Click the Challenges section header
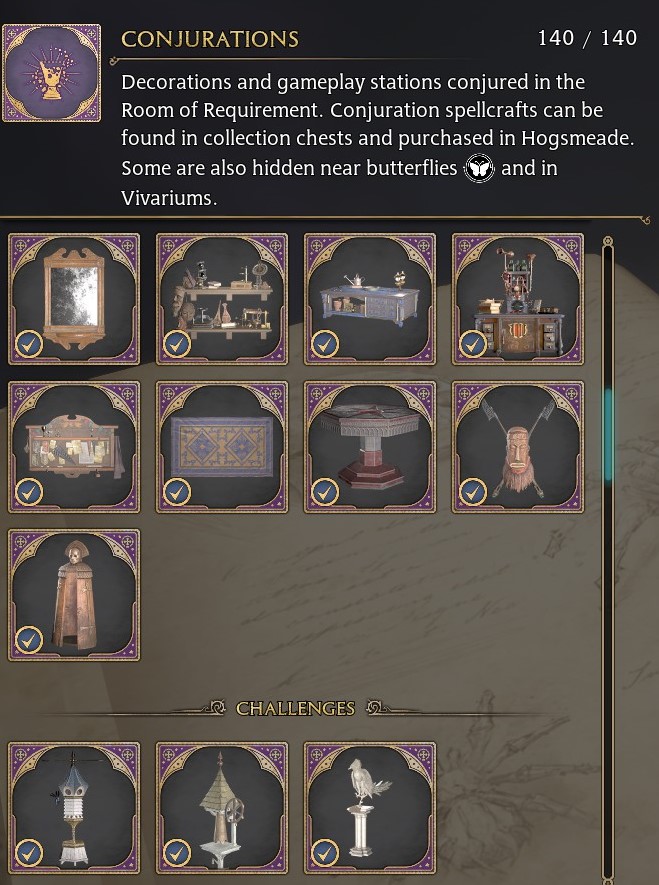The image size is (659, 885). pyautogui.click(x=295, y=708)
